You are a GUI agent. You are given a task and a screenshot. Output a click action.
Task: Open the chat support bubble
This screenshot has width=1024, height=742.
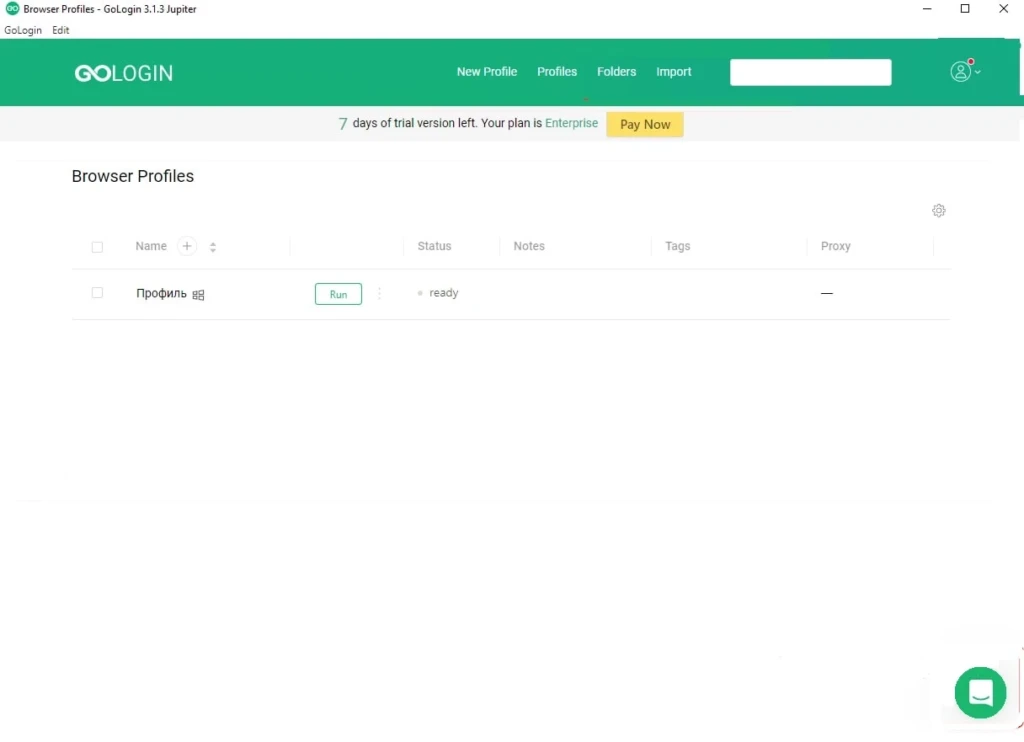coord(980,692)
